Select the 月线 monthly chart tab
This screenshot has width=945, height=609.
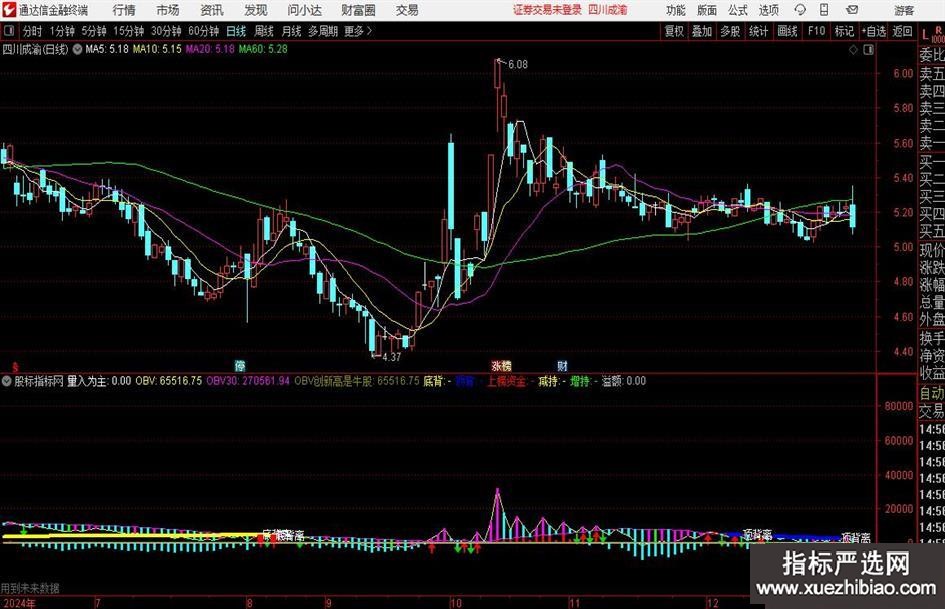292,31
